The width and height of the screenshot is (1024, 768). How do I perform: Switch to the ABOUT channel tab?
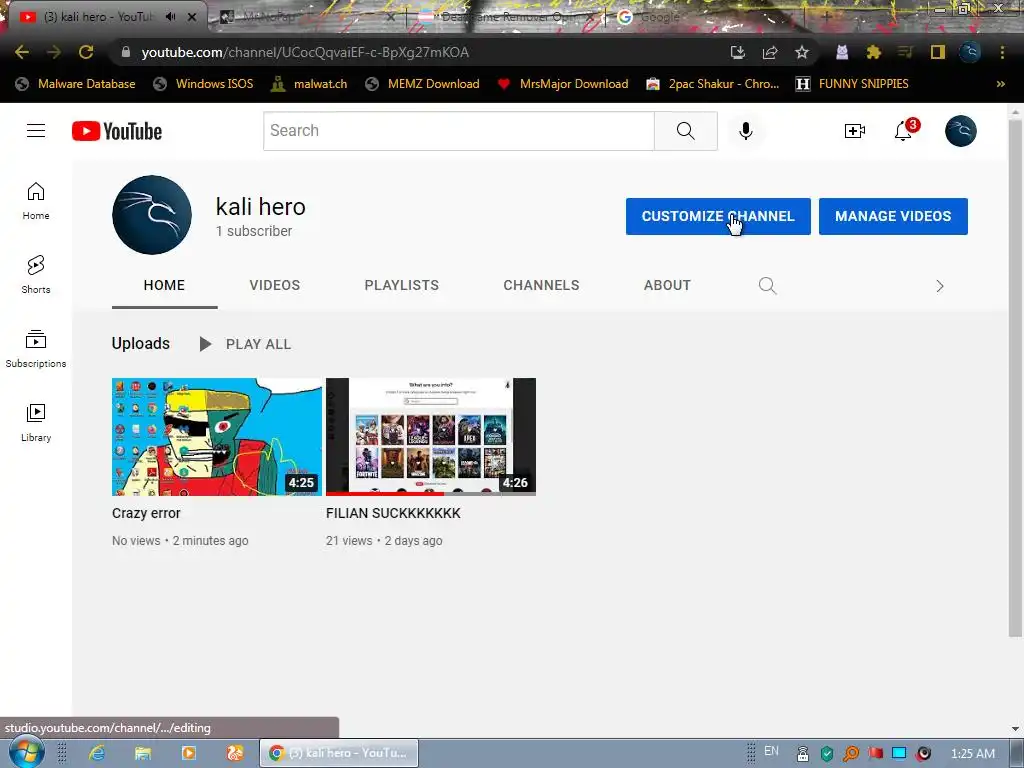coord(667,285)
